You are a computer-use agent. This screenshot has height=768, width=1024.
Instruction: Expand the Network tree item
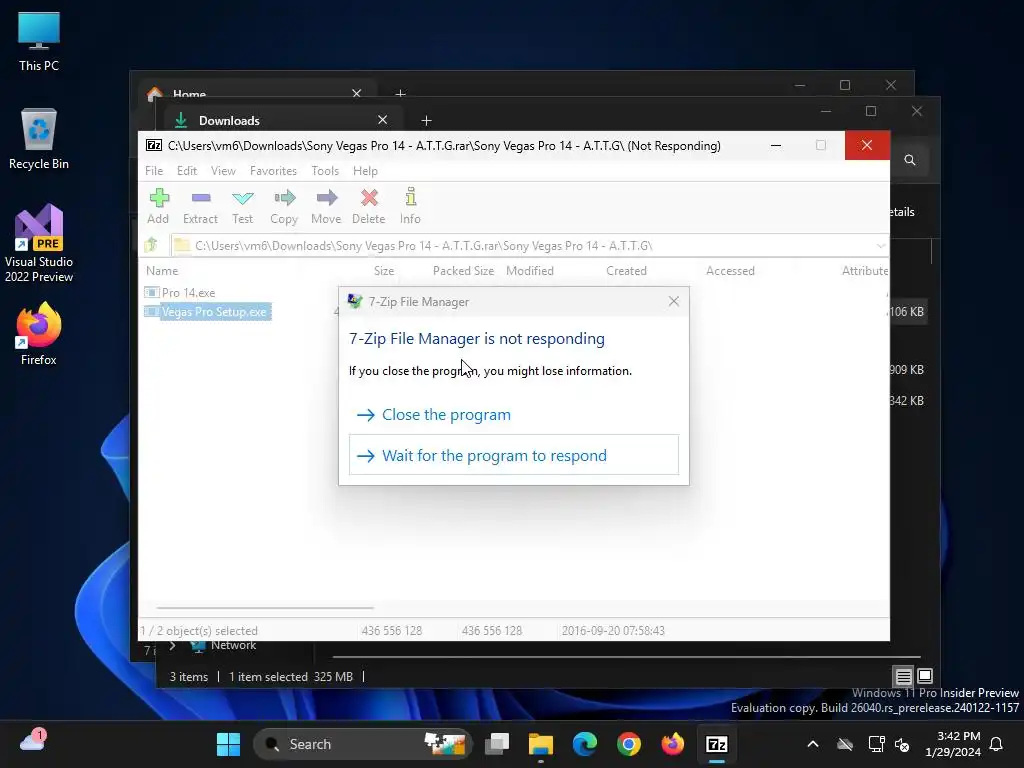tap(172, 645)
